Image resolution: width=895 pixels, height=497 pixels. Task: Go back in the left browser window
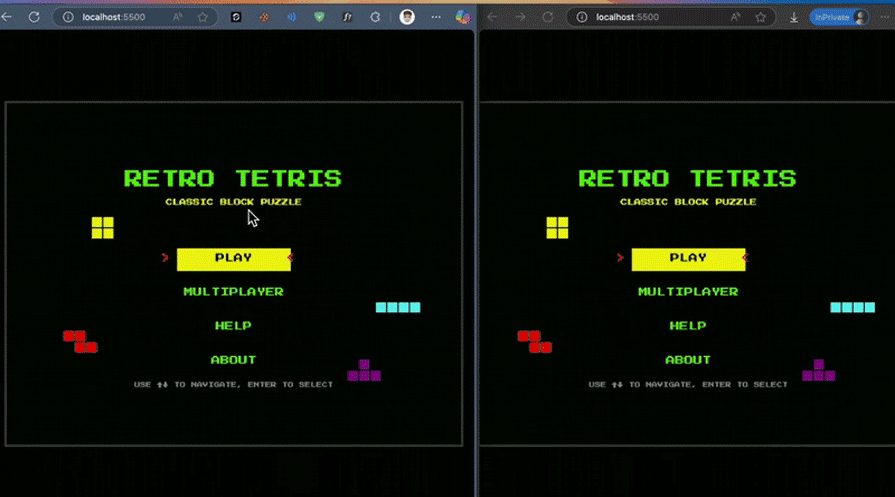pos(7,17)
